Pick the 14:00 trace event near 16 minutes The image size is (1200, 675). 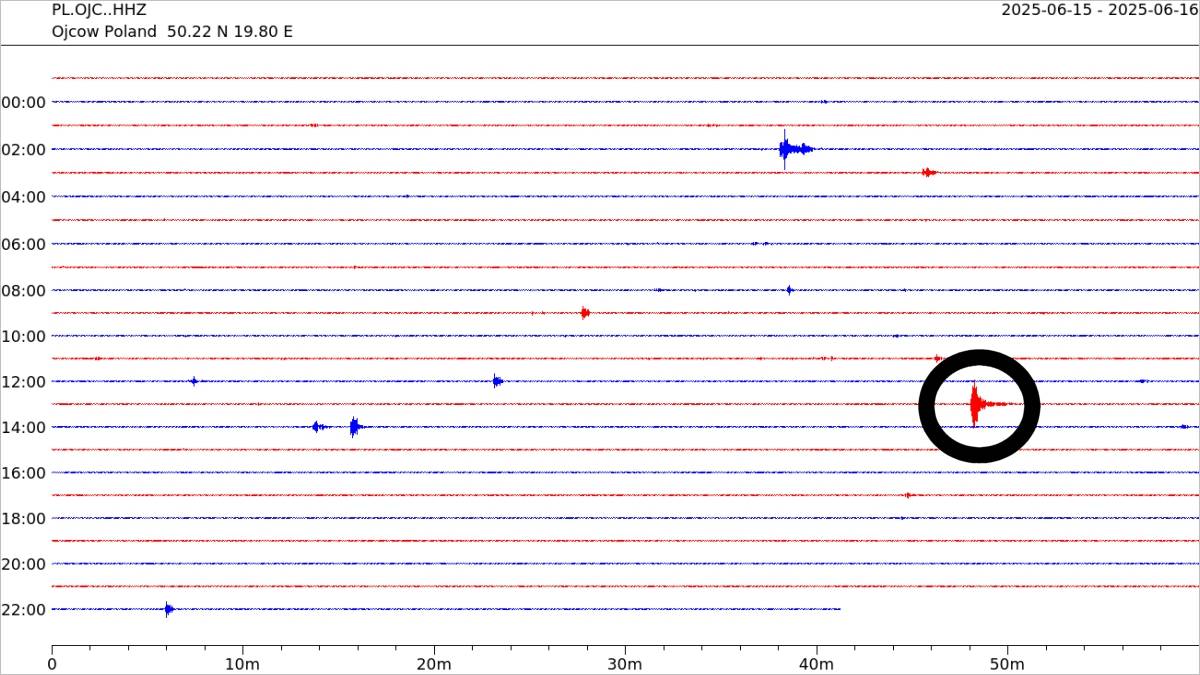pyautogui.click(x=355, y=427)
